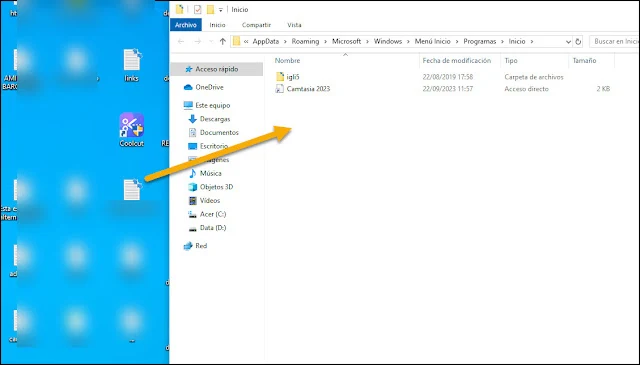The height and width of the screenshot is (365, 640).
Task: Click the forward navigation arrow
Action: [198, 41]
